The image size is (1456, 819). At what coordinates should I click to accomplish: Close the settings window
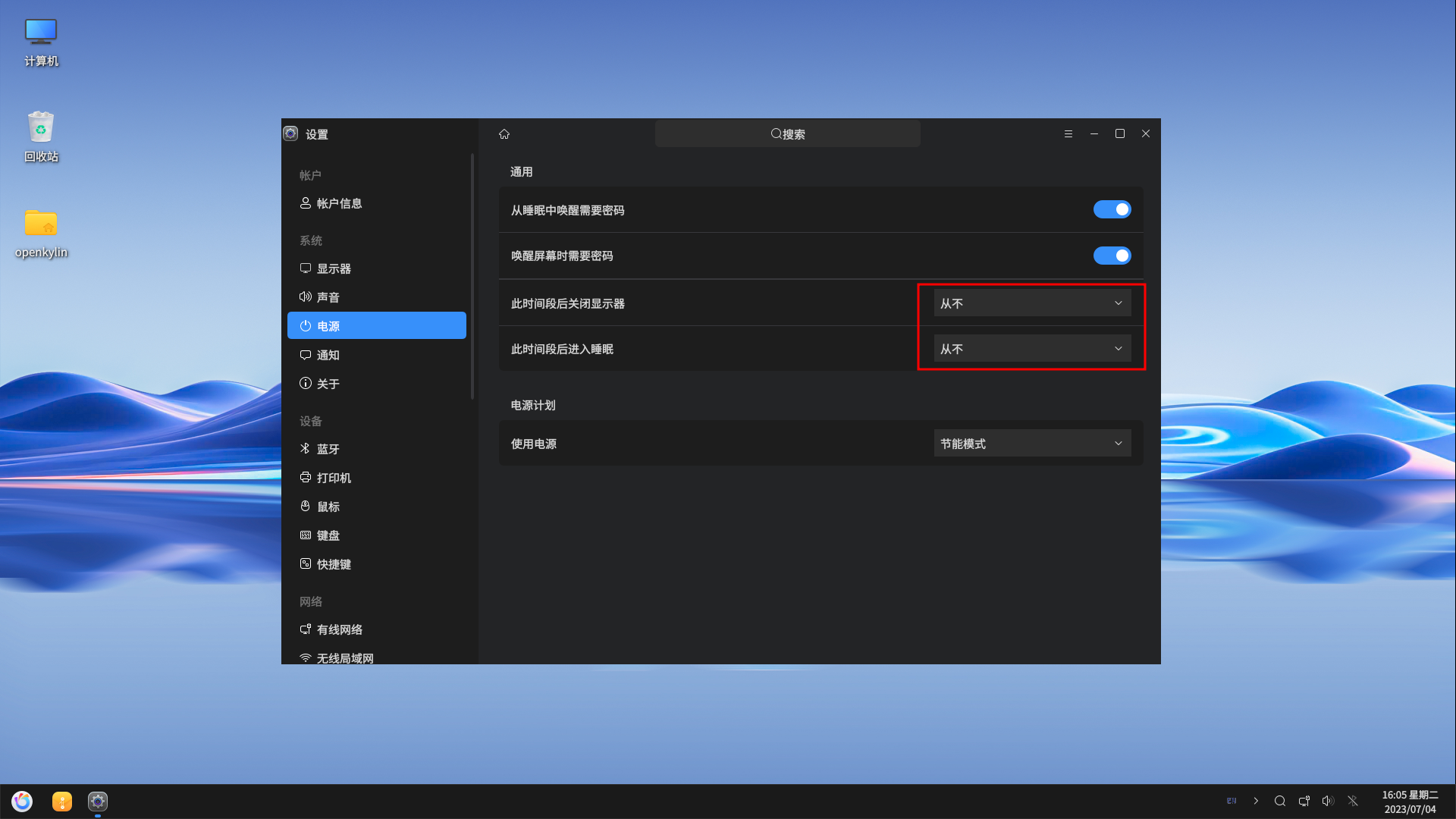pos(1146,134)
